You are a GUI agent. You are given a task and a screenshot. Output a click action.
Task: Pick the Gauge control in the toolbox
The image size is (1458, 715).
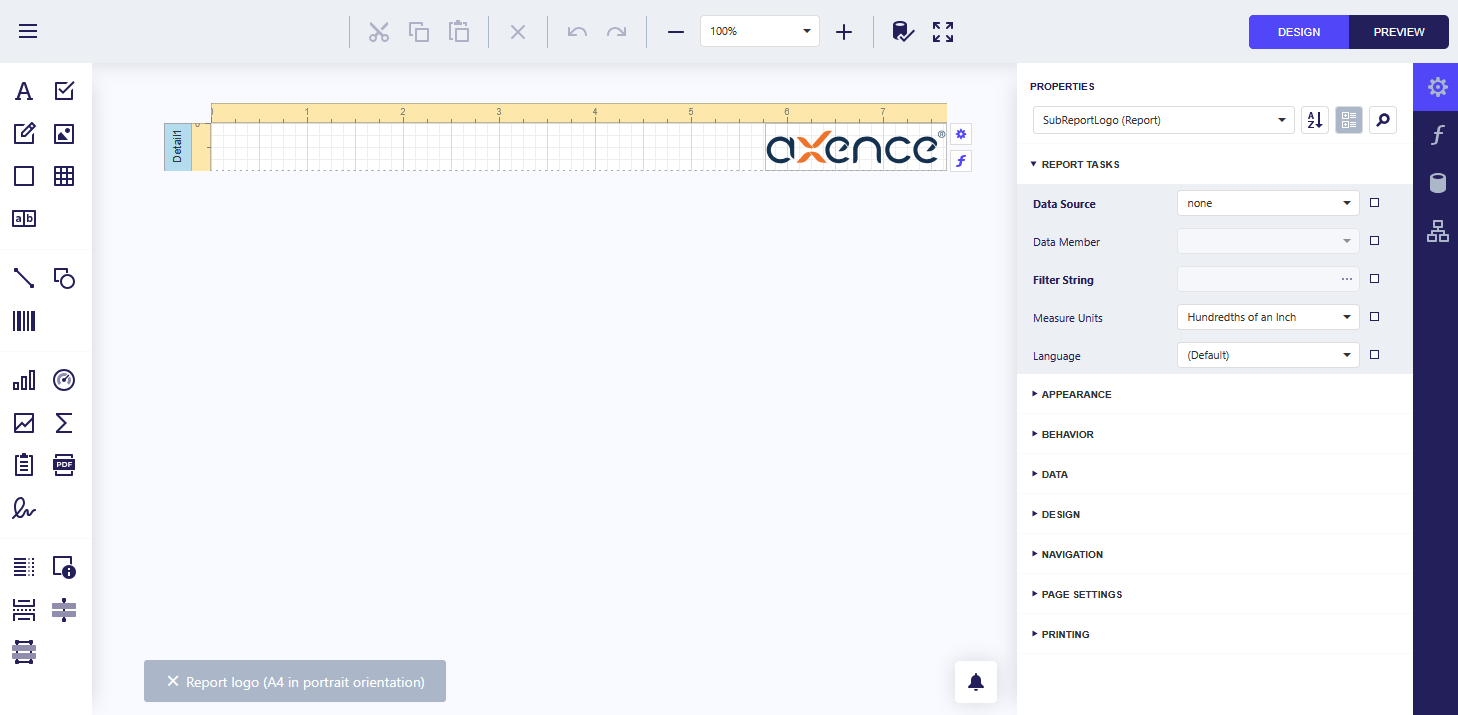pos(64,381)
